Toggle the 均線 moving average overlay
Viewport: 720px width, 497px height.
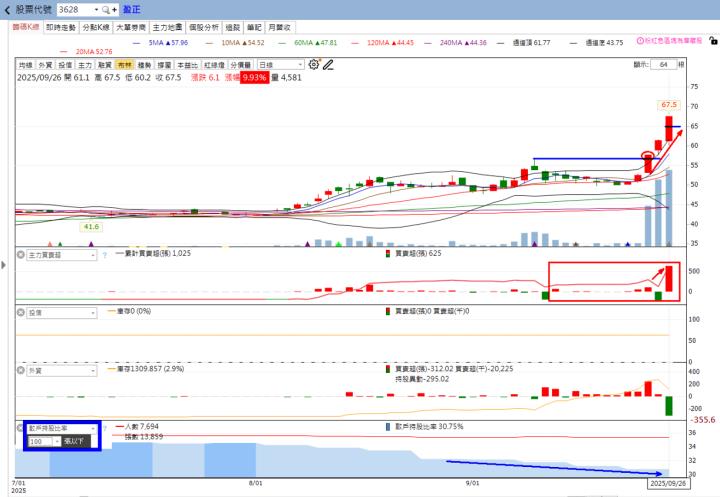tap(26, 64)
